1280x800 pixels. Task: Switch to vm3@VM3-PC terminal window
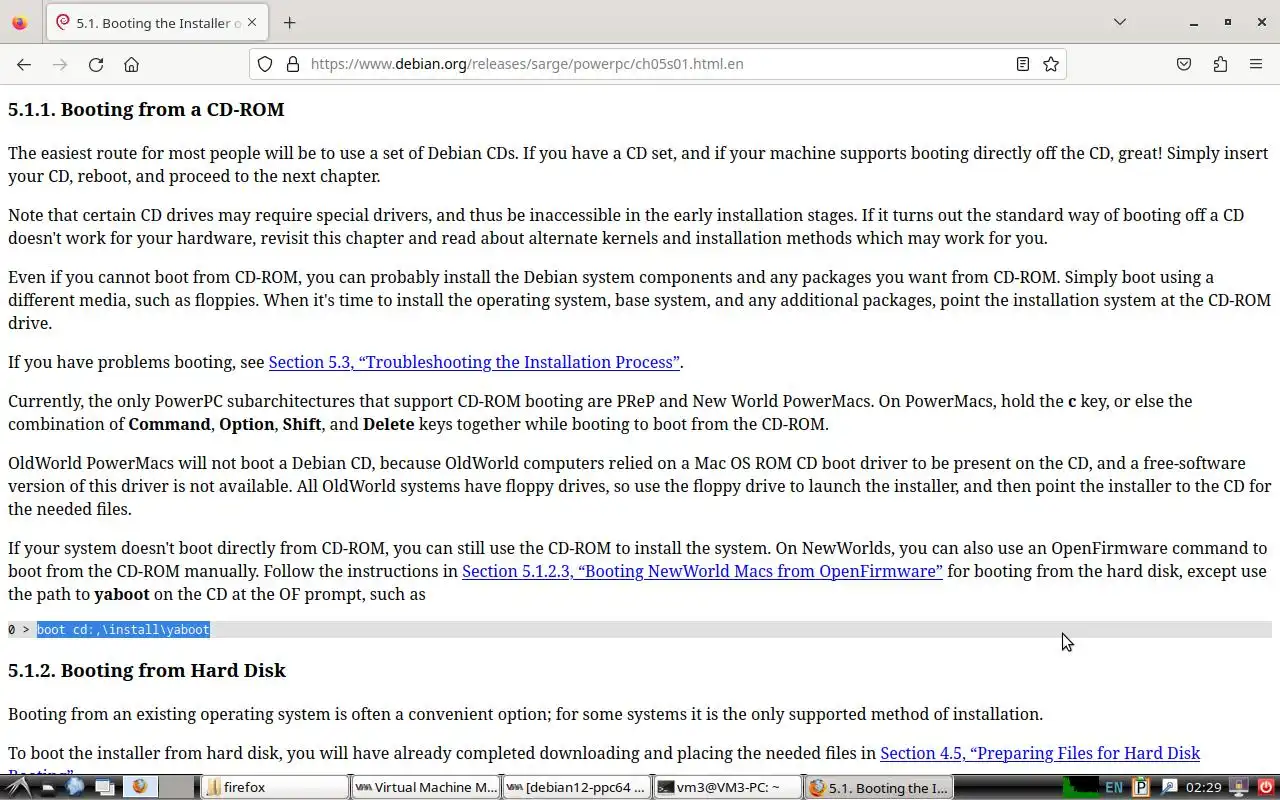click(x=727, y=787)
